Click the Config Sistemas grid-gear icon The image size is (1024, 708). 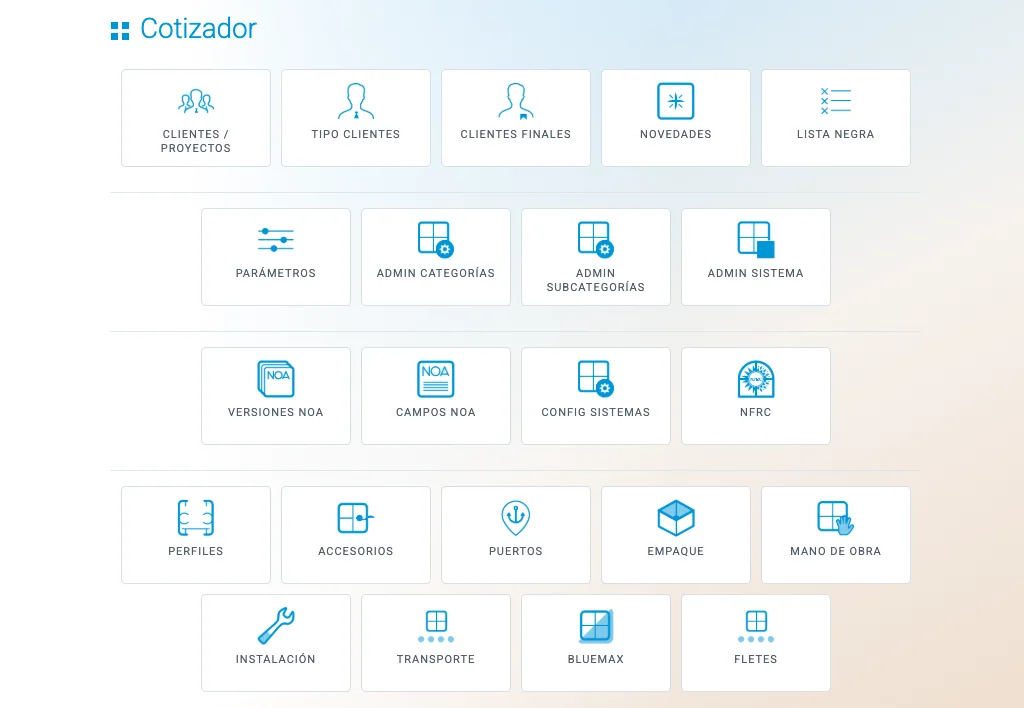coord(596,379)
